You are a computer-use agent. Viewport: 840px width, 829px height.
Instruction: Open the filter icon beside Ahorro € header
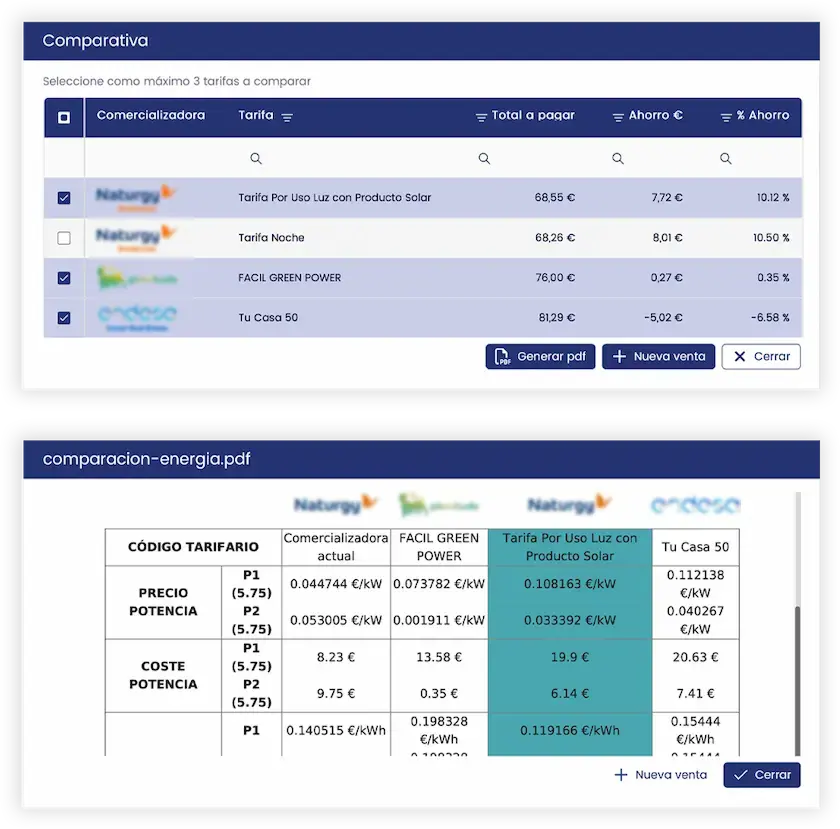(618, 117)
